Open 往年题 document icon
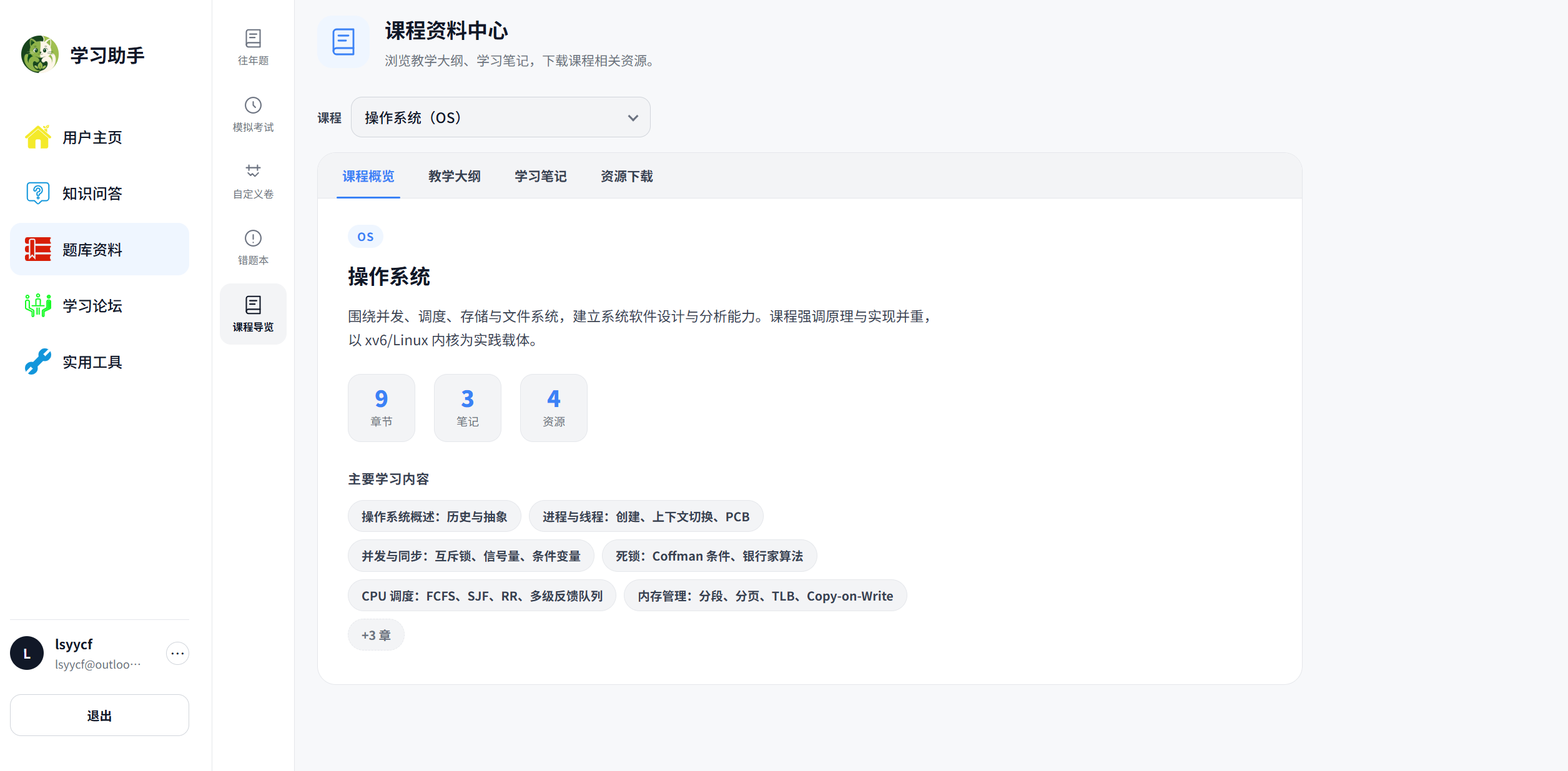Viewport: 1568px width, 771px height. click(253, 39)
